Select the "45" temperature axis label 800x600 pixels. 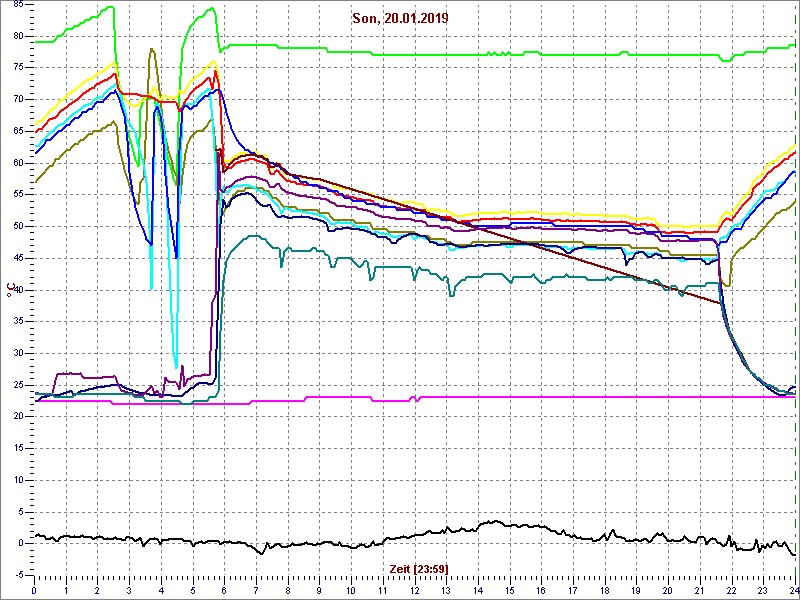pos(17,258)
